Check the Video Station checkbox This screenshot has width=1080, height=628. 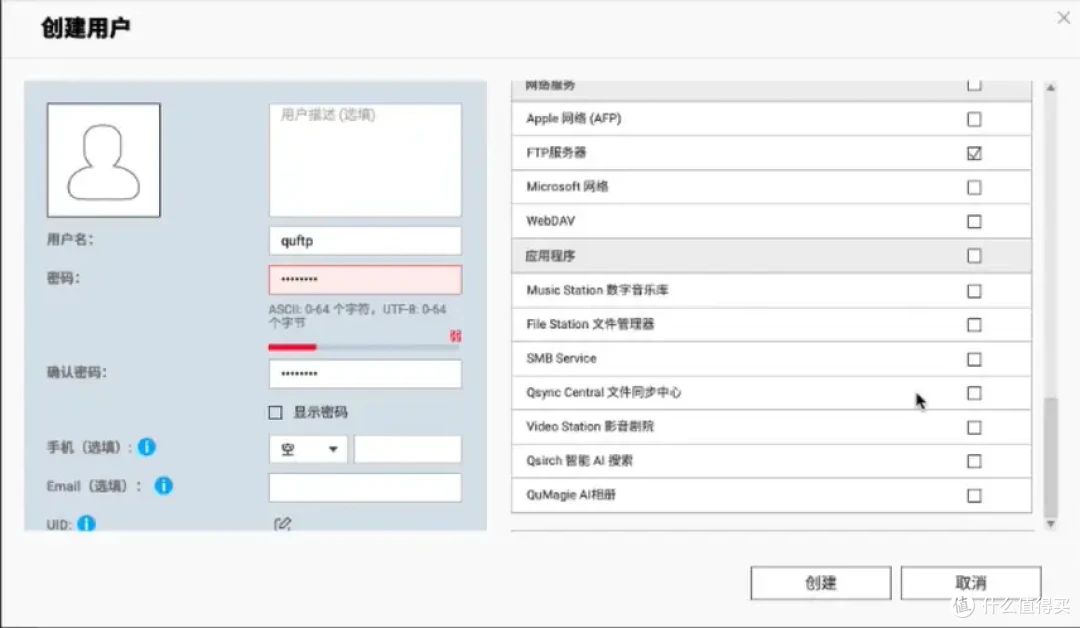click(x=974, y=428)
